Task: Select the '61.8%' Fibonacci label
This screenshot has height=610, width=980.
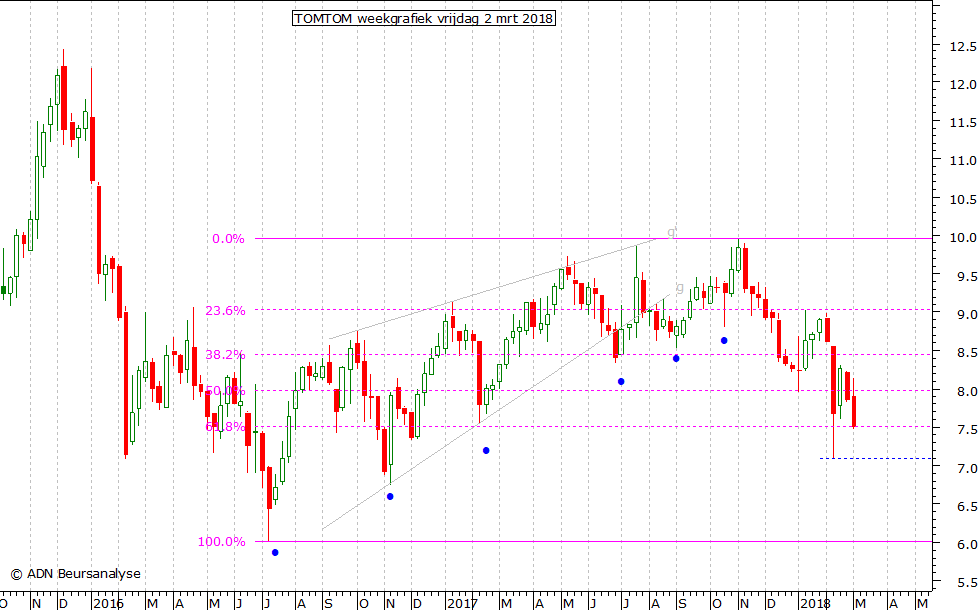Action: click(225, 426)
